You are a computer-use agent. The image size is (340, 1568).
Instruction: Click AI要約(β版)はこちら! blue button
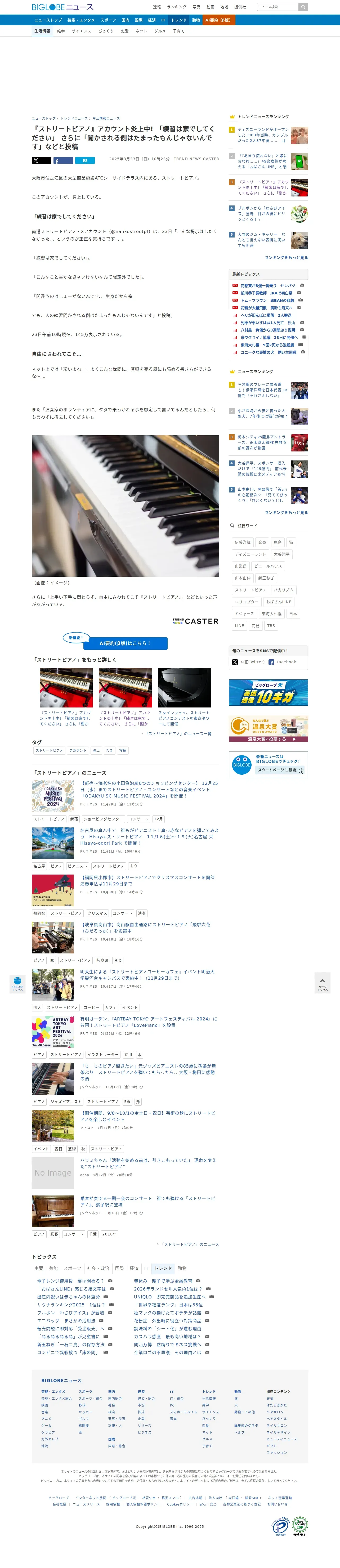(x=125, y=643)
